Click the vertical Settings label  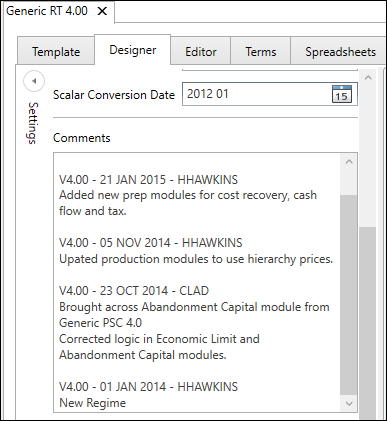click(x=33, y=123)
